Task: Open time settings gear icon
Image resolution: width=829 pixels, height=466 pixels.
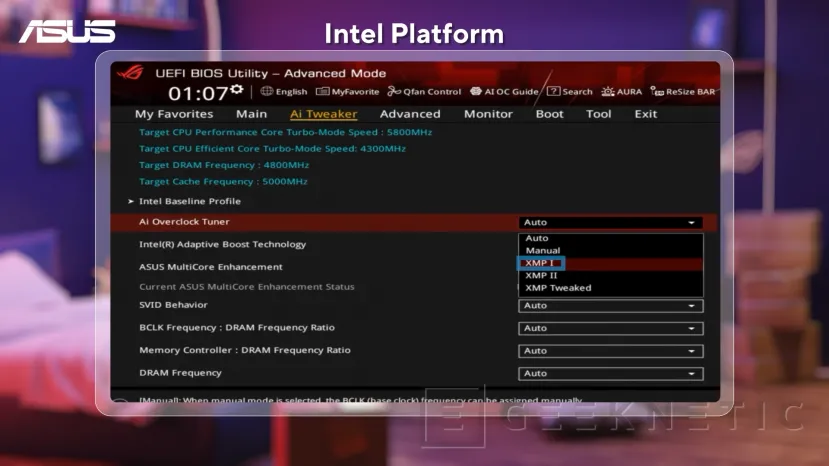Action: [x=237, y=89]
